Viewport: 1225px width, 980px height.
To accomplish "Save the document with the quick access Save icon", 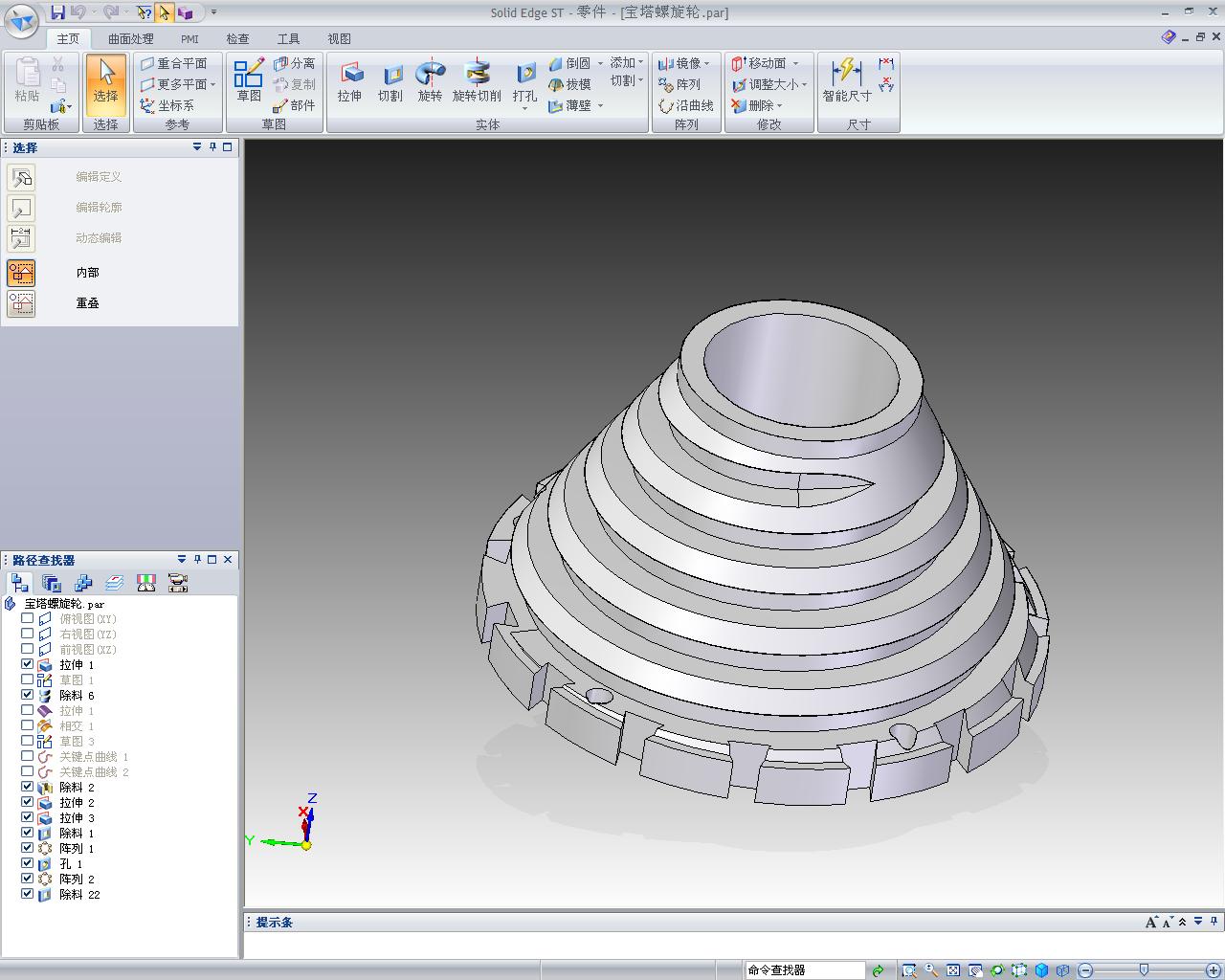I will point(57,12).
